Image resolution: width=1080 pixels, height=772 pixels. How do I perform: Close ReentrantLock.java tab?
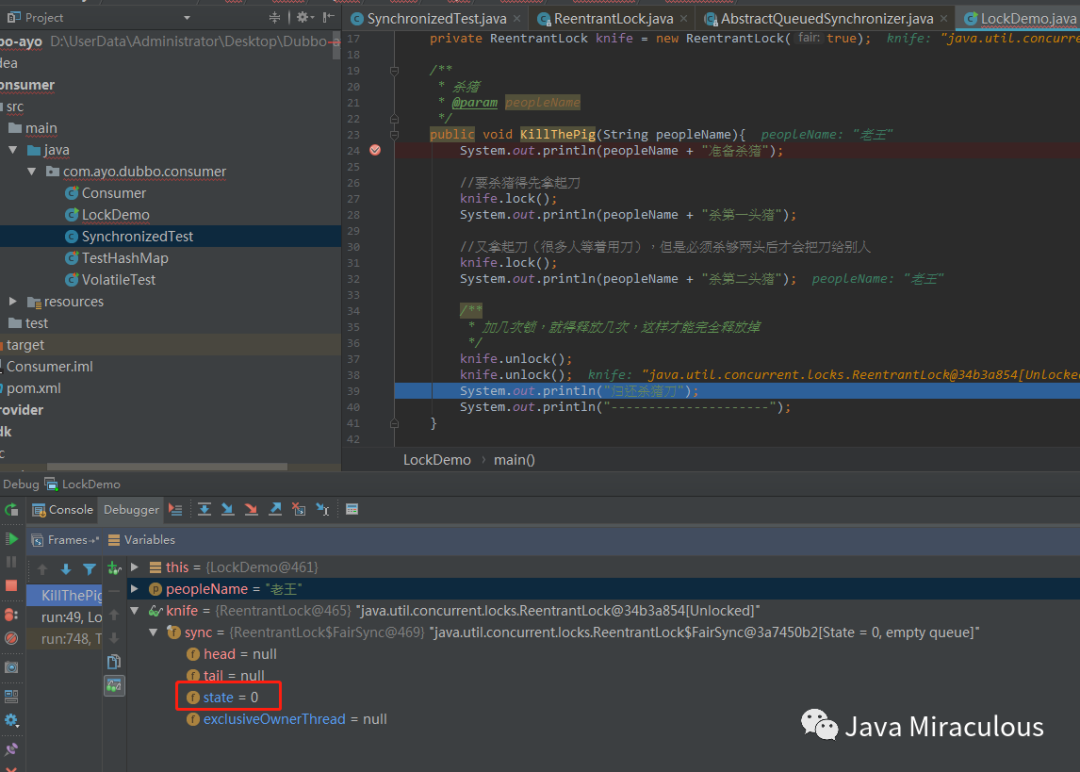coord(683,19)
